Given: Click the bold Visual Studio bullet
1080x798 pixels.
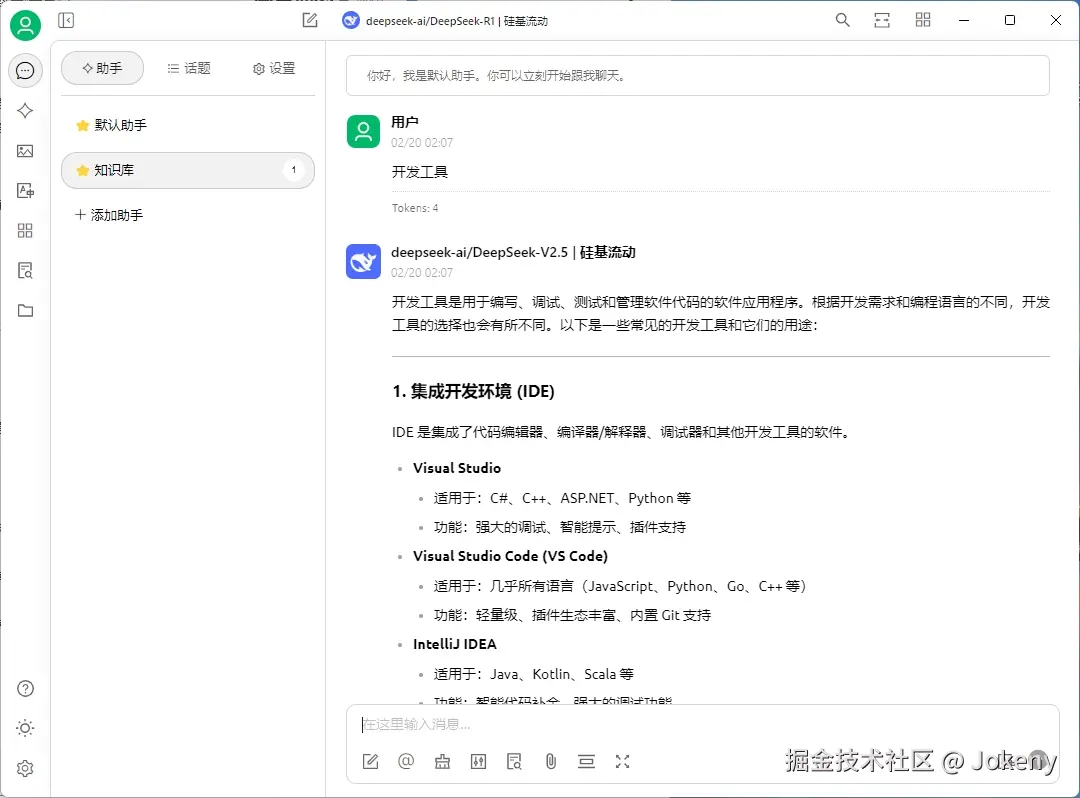Looking at the screenshot, I should click(x=457, y=468).
